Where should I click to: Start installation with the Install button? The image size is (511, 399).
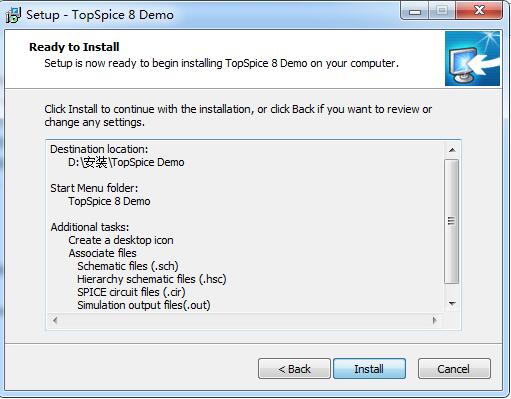click(369, 369)
